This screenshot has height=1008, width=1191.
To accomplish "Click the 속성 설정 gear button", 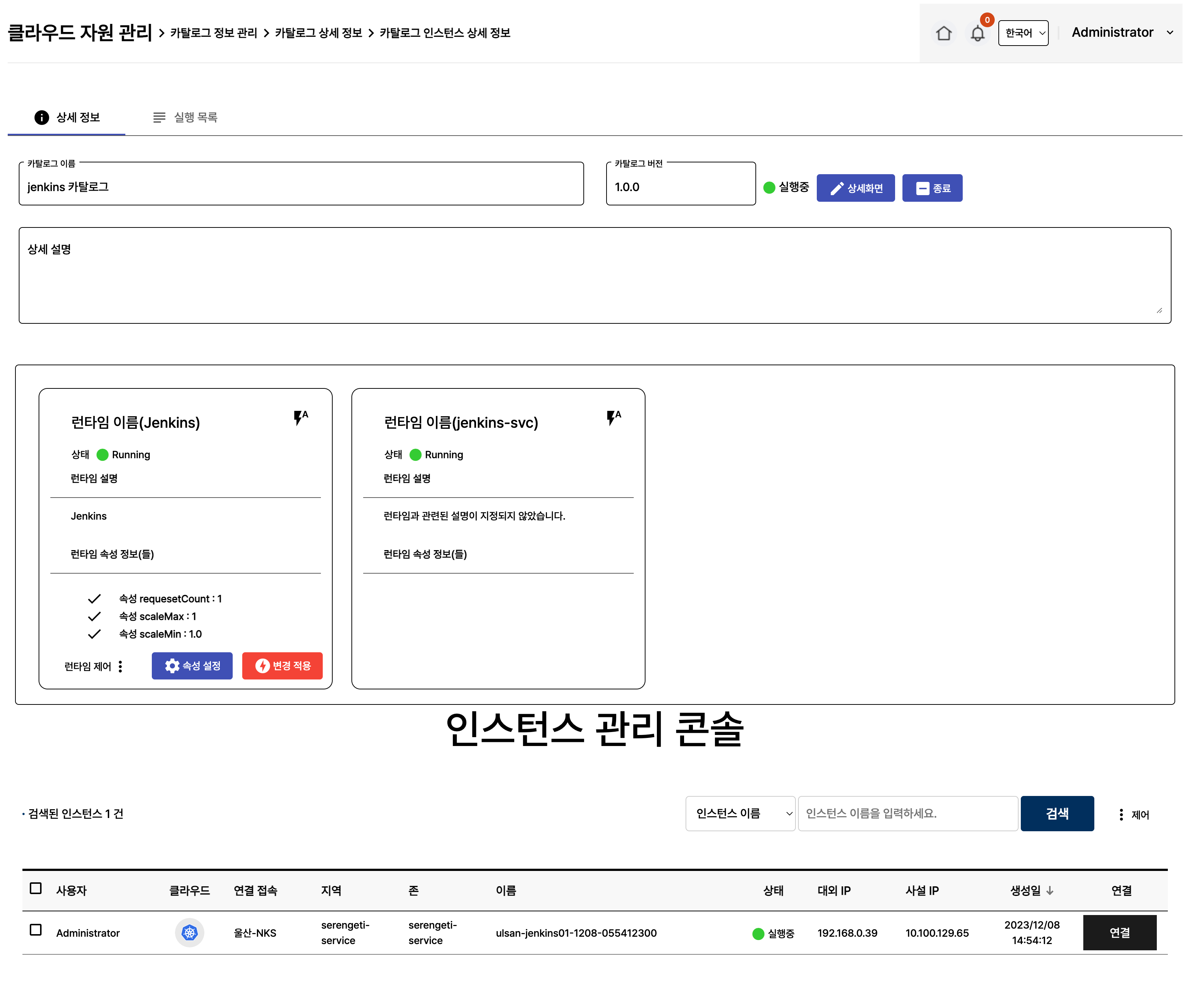I will tap(192, 666).
